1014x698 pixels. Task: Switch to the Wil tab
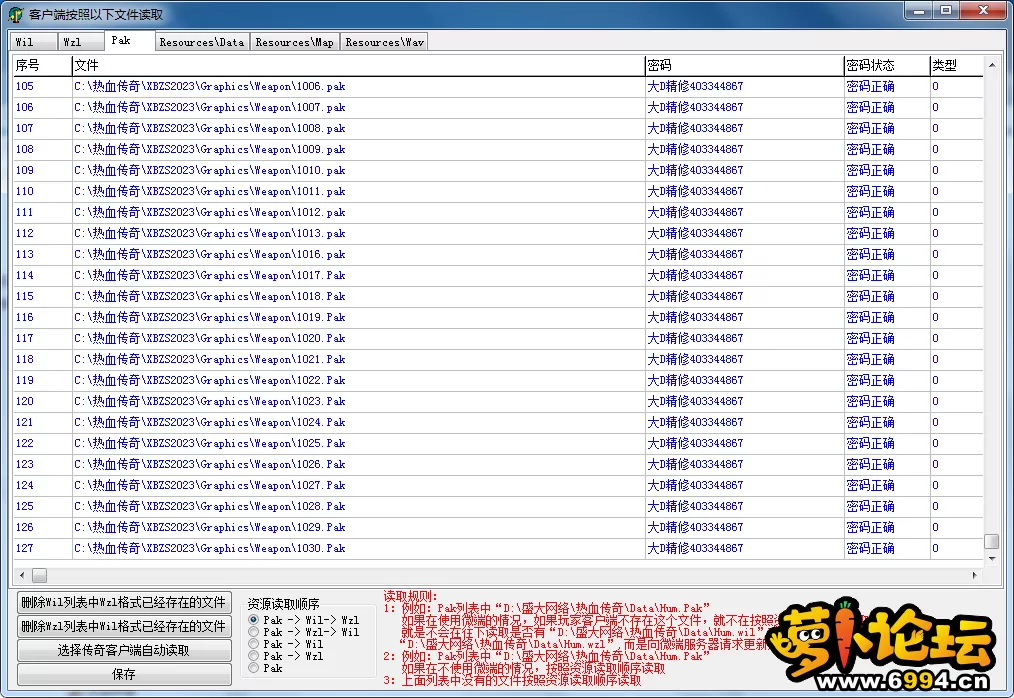tap(33, 42)
